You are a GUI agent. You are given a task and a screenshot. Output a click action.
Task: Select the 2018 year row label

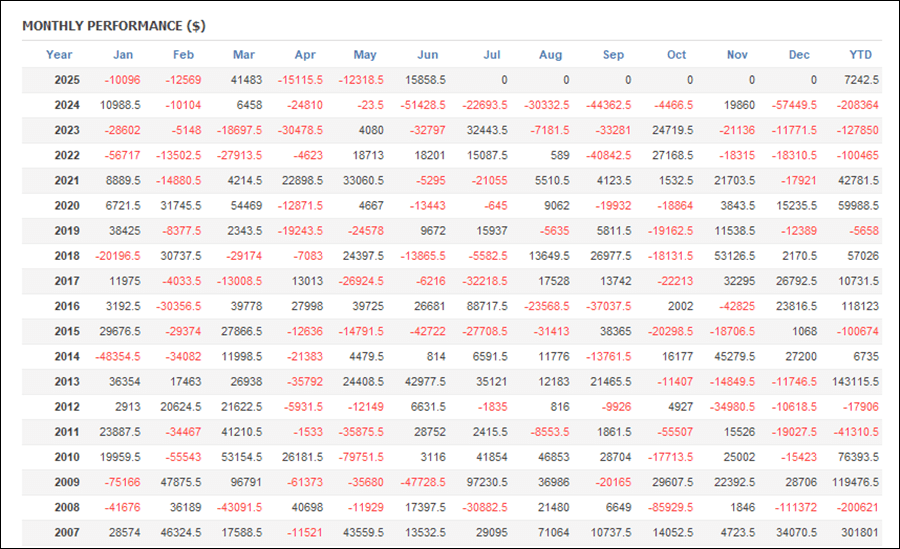pos(67,256)
